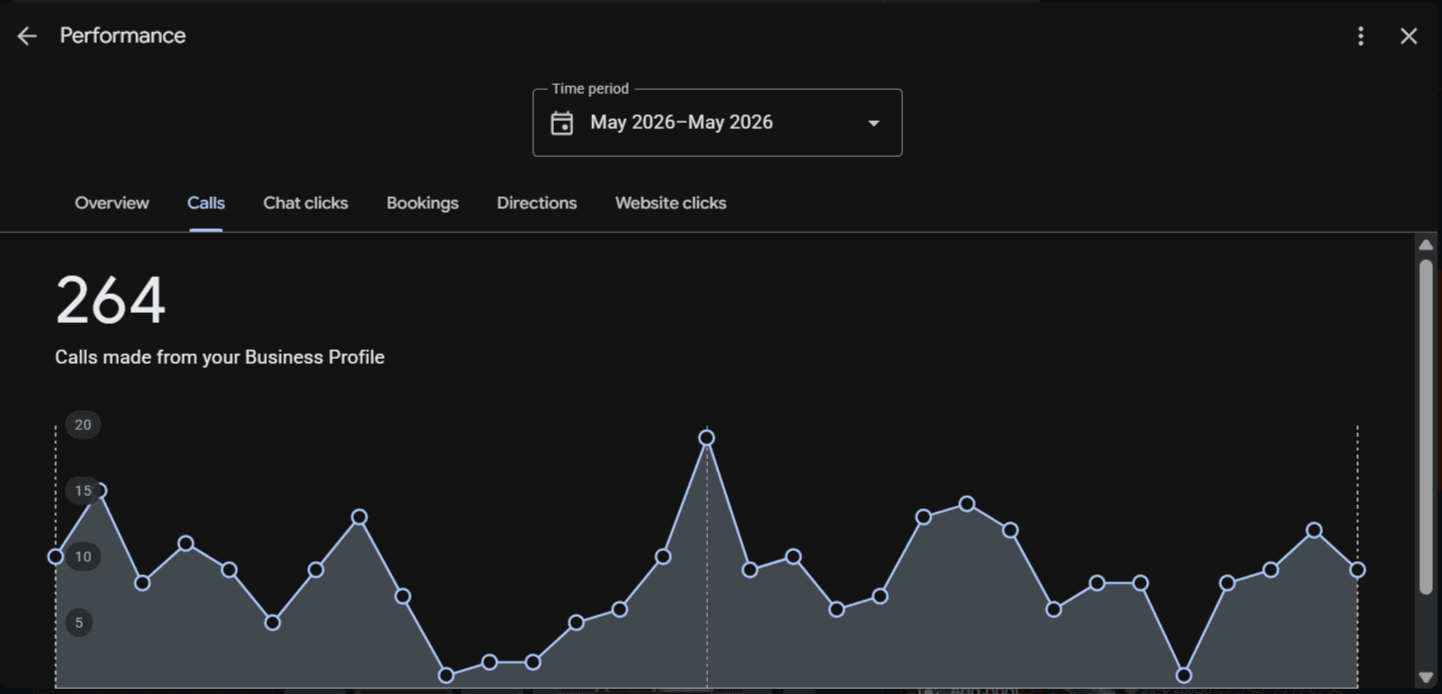Open the three-dot more options menu
1442x694 pixels.
pos(1360,36)
